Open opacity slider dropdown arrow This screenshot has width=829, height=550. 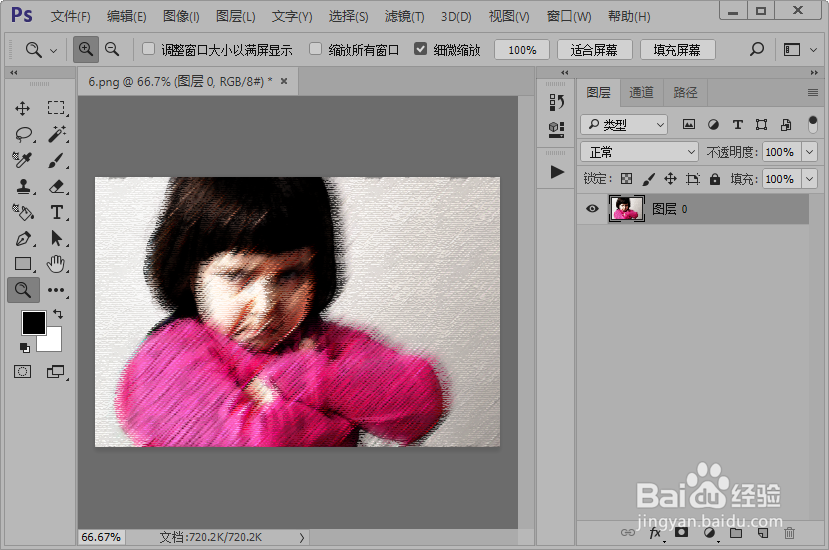[809, 152]
